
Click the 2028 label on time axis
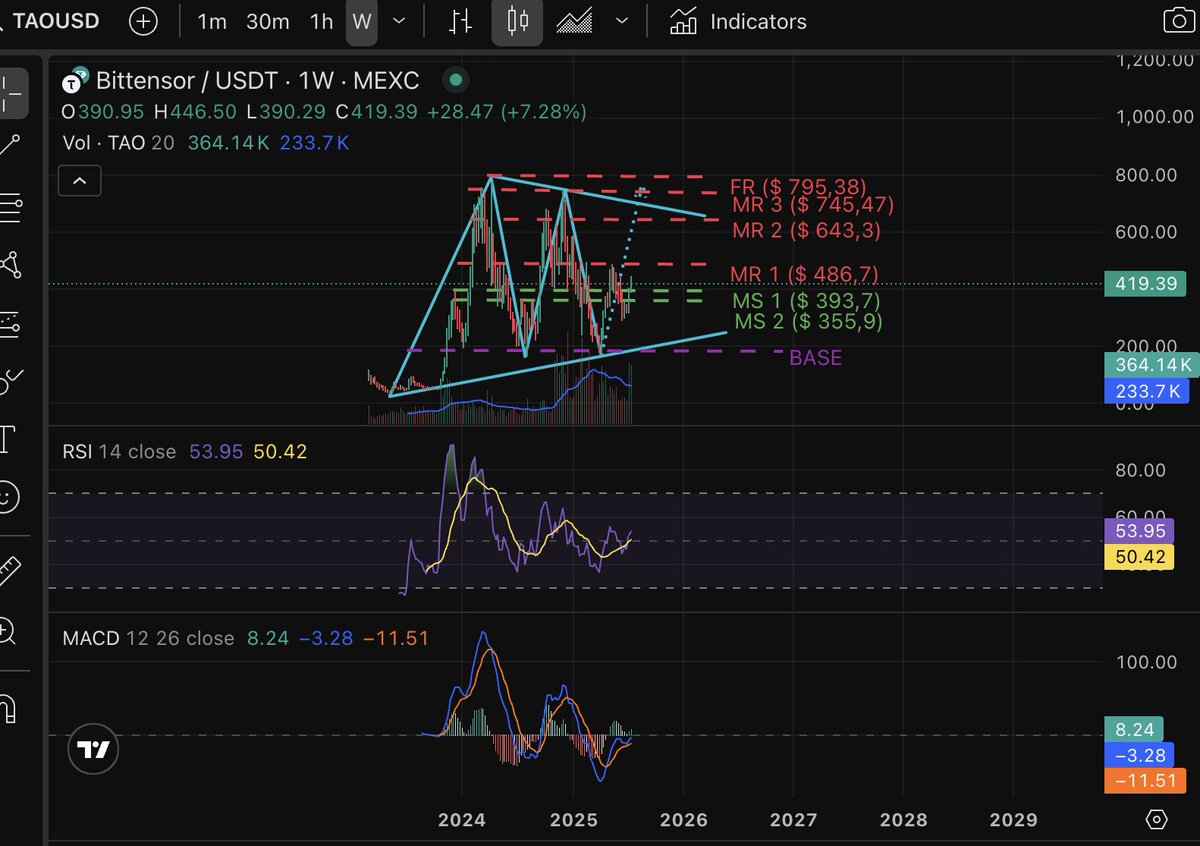pyautogui.click(x=904, y=820)
